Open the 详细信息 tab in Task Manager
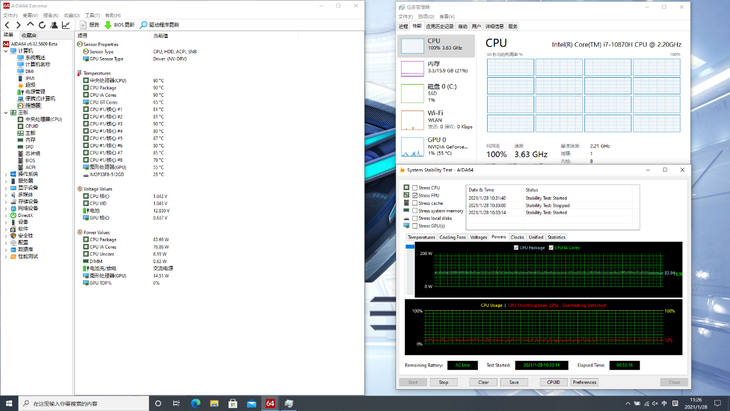The height and width of the screenshot is (411, 730). click(x=494, y=27)
